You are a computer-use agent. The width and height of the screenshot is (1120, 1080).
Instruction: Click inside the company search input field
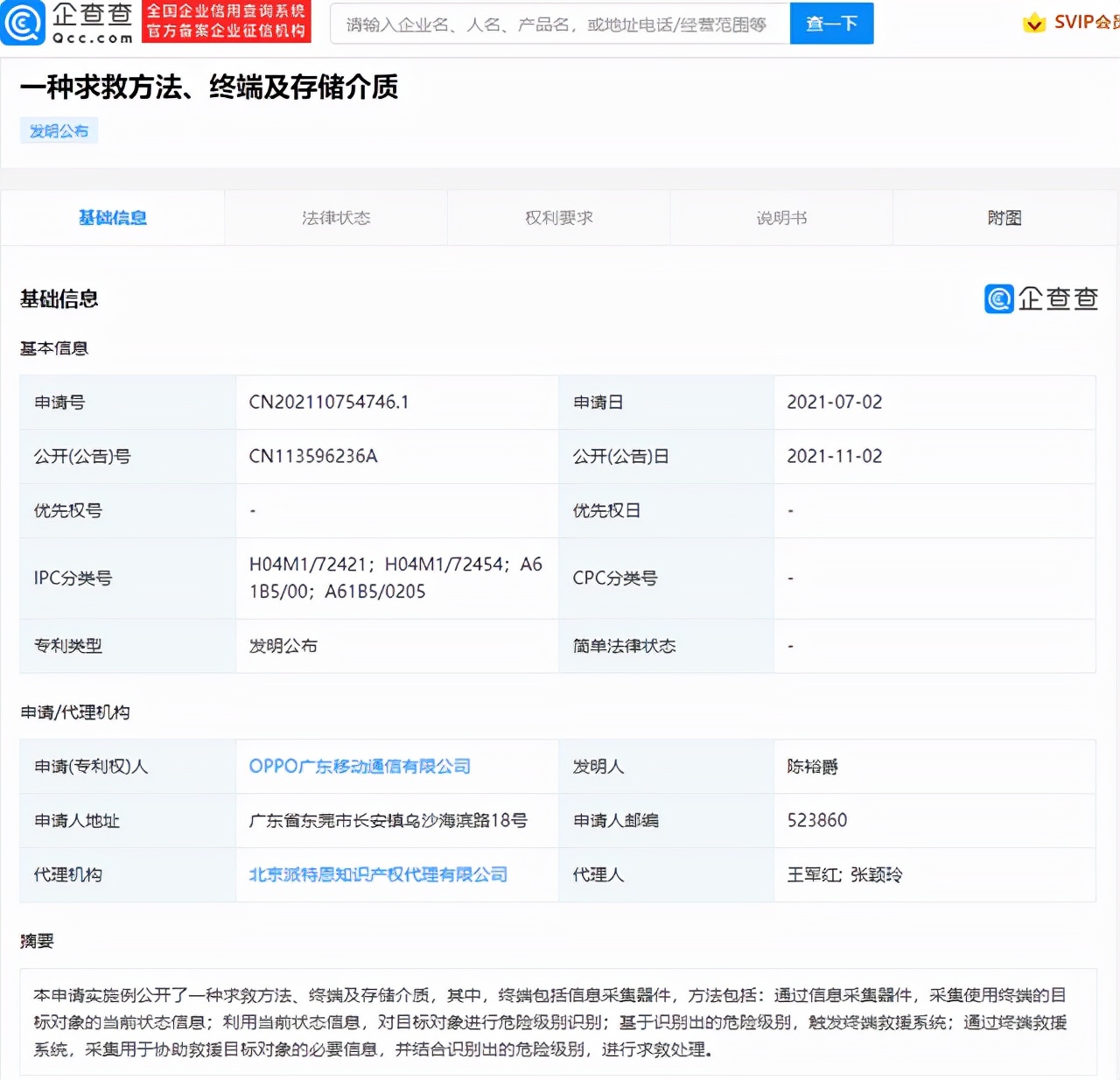click(x=558, y=24)
